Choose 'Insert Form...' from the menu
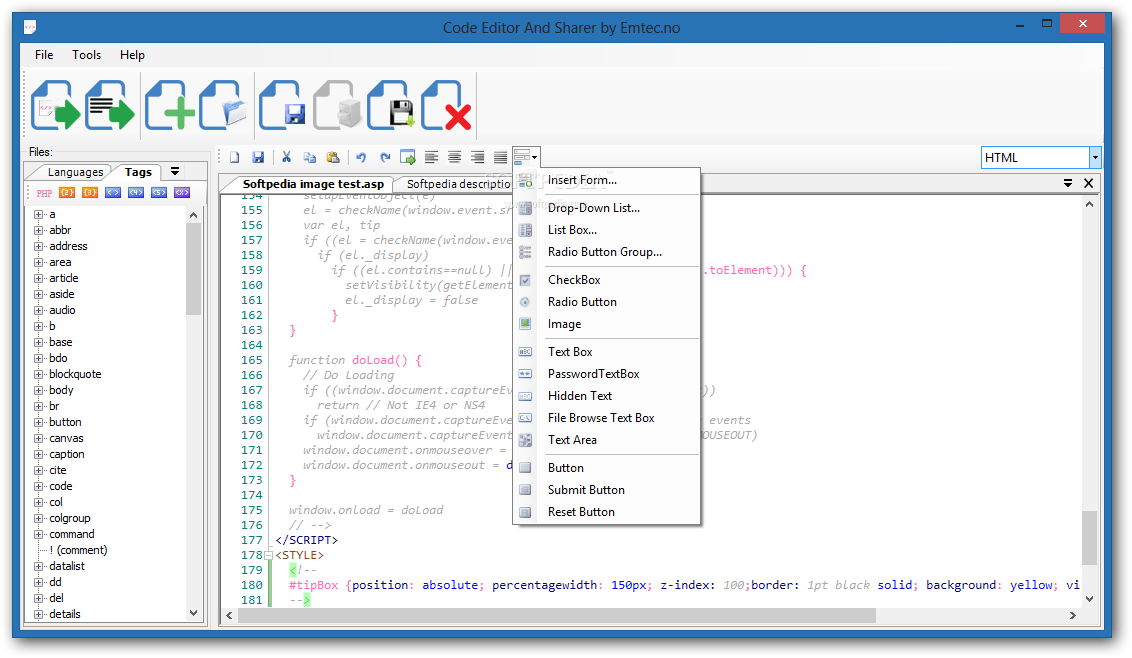This screenshot has width=1132, height=658. [606, 181]
